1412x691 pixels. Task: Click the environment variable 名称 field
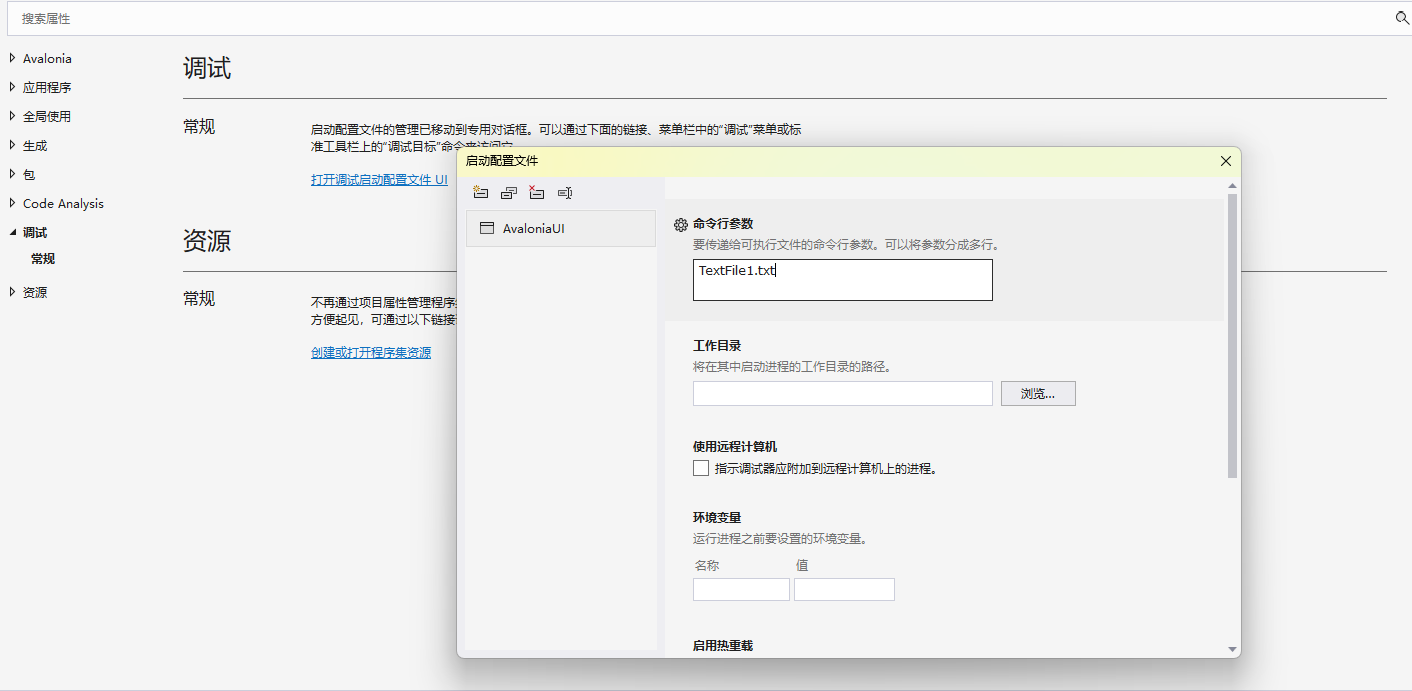[741, 589]
